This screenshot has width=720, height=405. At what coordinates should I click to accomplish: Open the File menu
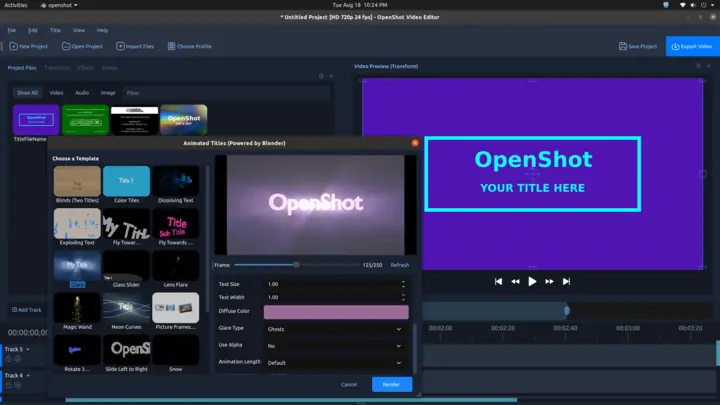(12, 30)
